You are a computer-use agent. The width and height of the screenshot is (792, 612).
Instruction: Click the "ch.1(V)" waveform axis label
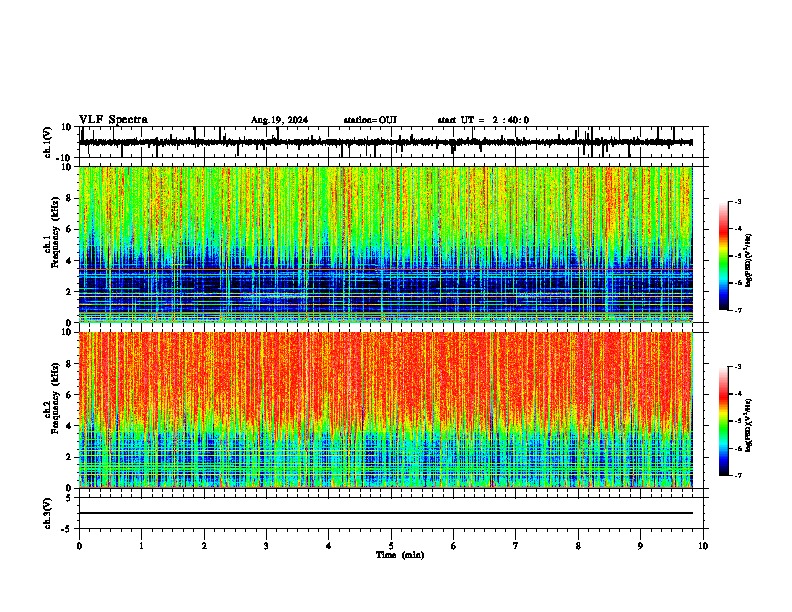[48, 142]
